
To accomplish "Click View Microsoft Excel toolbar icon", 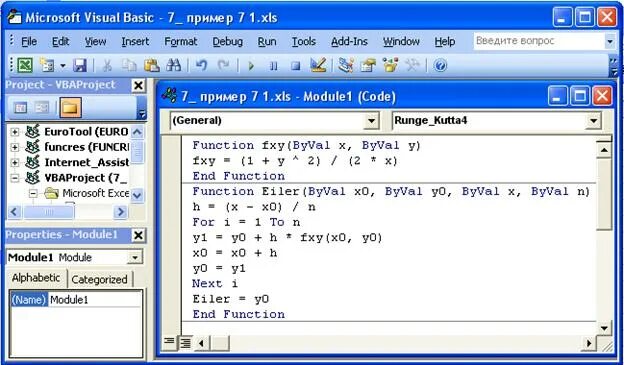I will pyautogui.click(x=25, y=65).
